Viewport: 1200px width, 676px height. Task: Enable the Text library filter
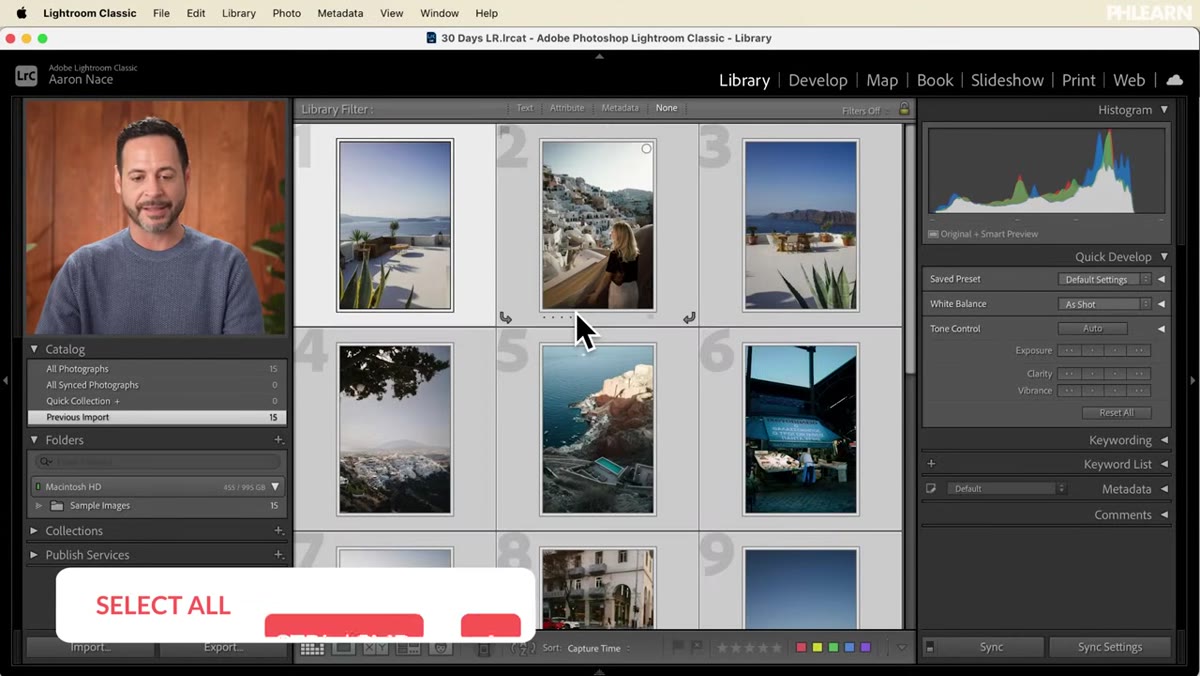click(x=525, y=108)
